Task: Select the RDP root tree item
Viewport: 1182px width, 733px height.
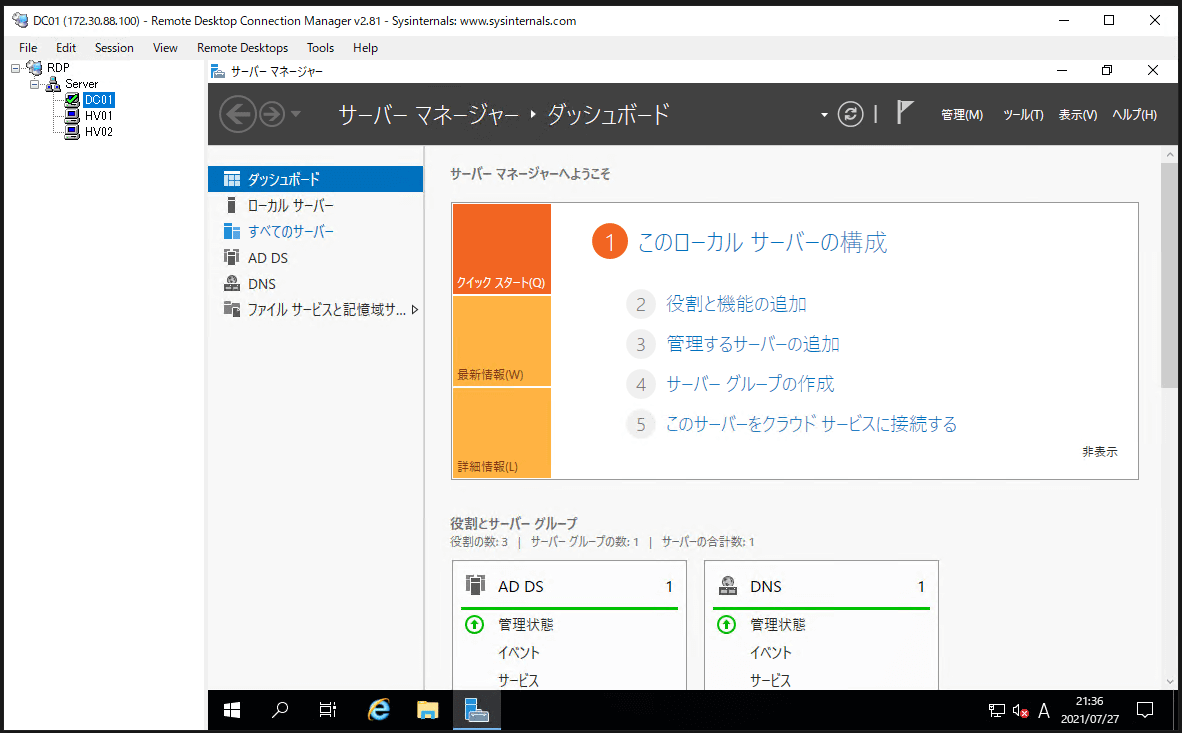Action: (58, 68)
